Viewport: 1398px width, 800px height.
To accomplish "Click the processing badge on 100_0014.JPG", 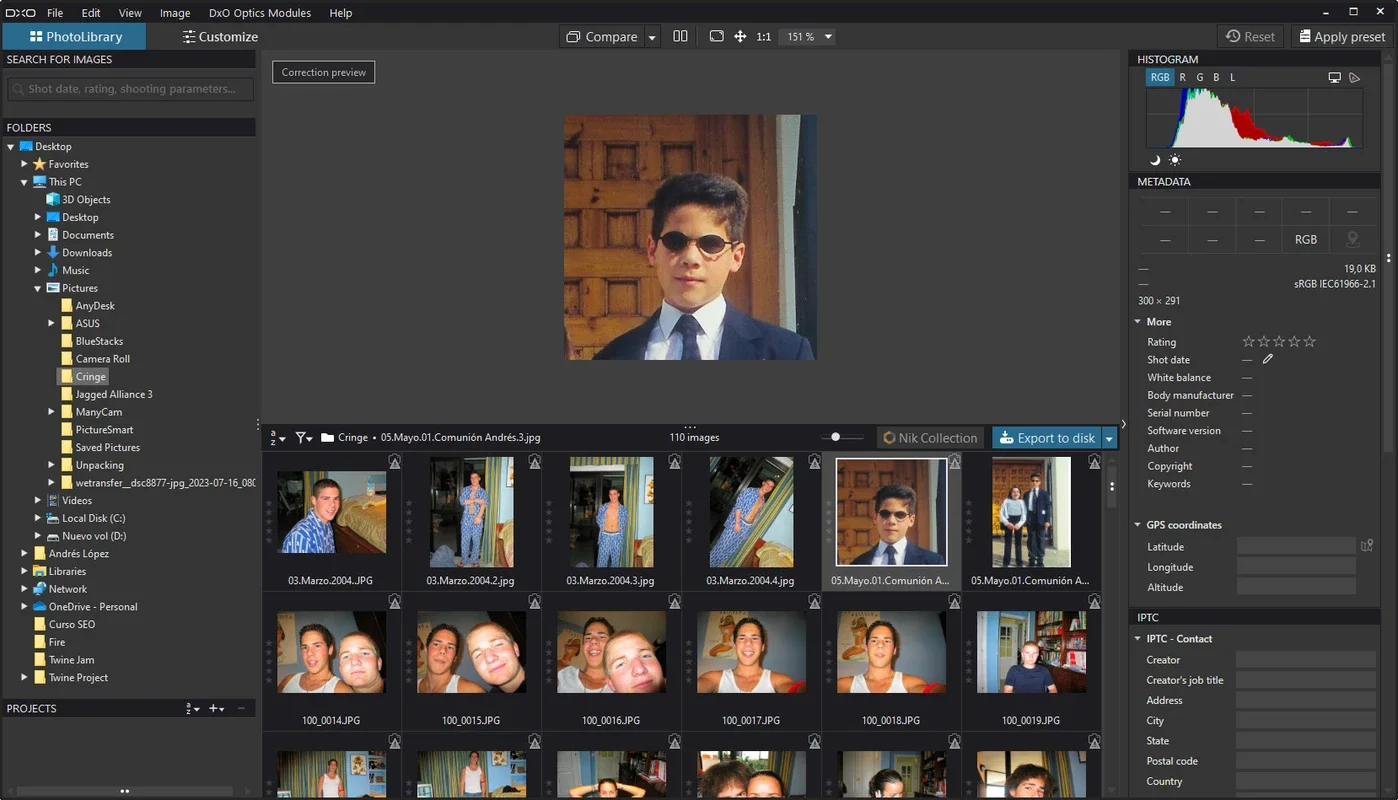I will 395,601.
